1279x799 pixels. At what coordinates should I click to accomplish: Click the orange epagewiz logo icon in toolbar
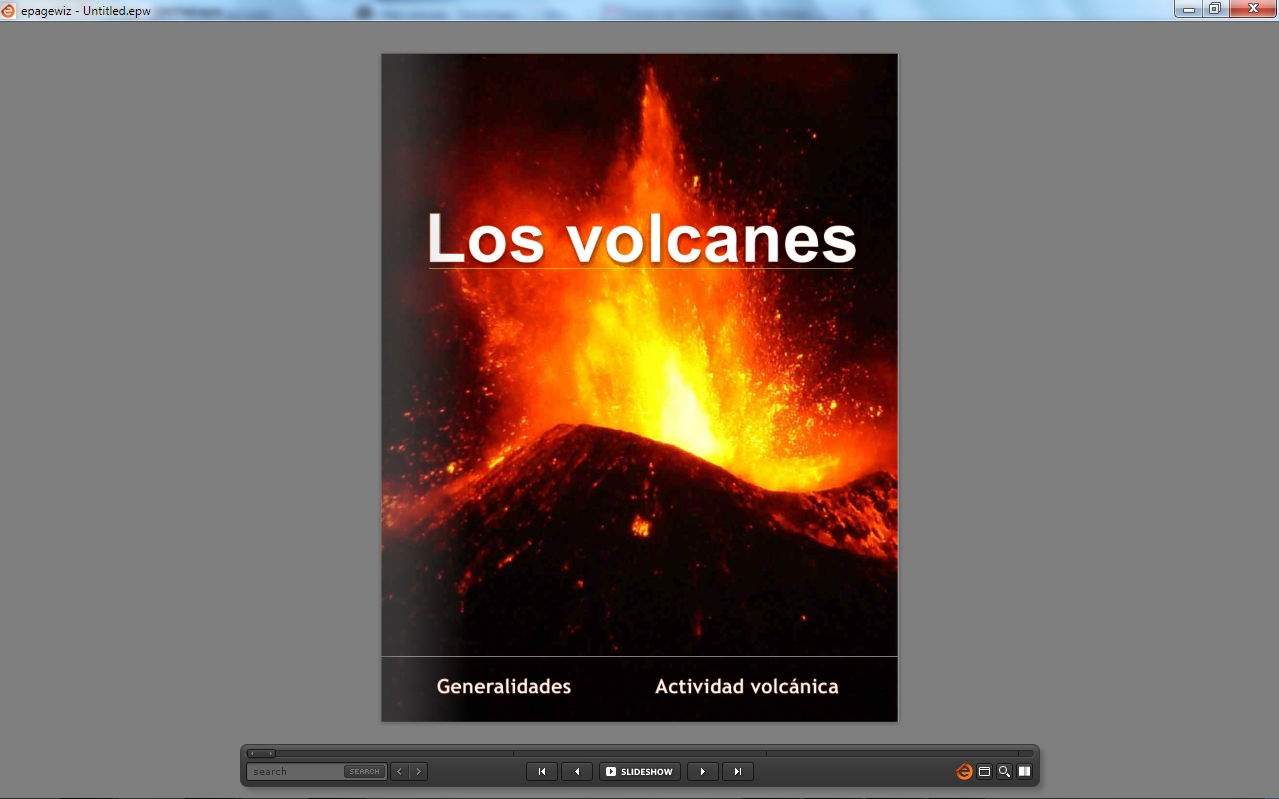click(x=964, y=772)
